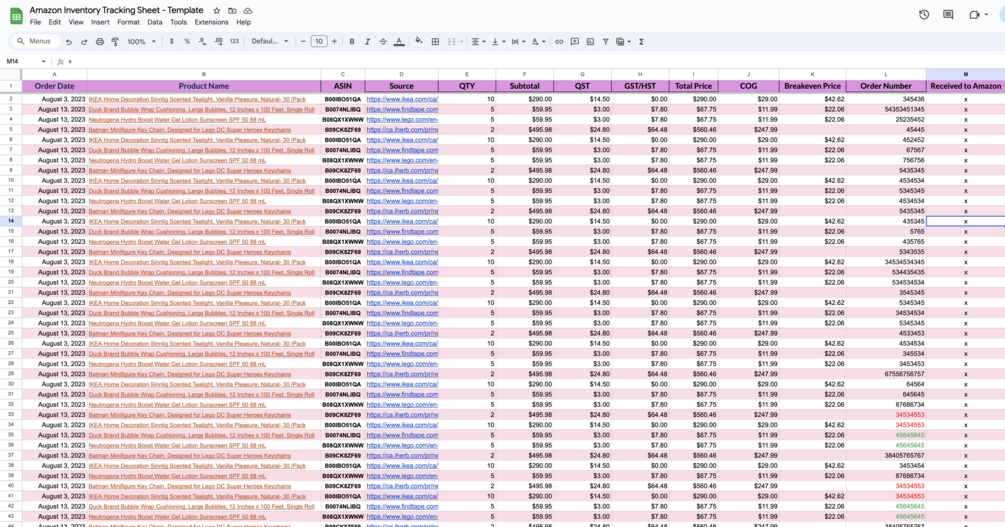Open the iherb.com source link in row 5
Image resolution: width=1005 pixels, height=527 pixels.
[x=402, y=130]
